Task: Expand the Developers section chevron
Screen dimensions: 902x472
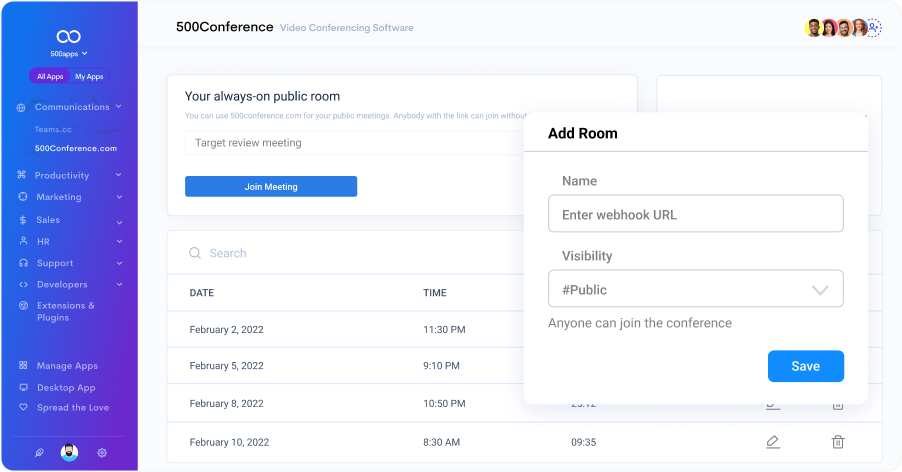Action: pos(119,285)
